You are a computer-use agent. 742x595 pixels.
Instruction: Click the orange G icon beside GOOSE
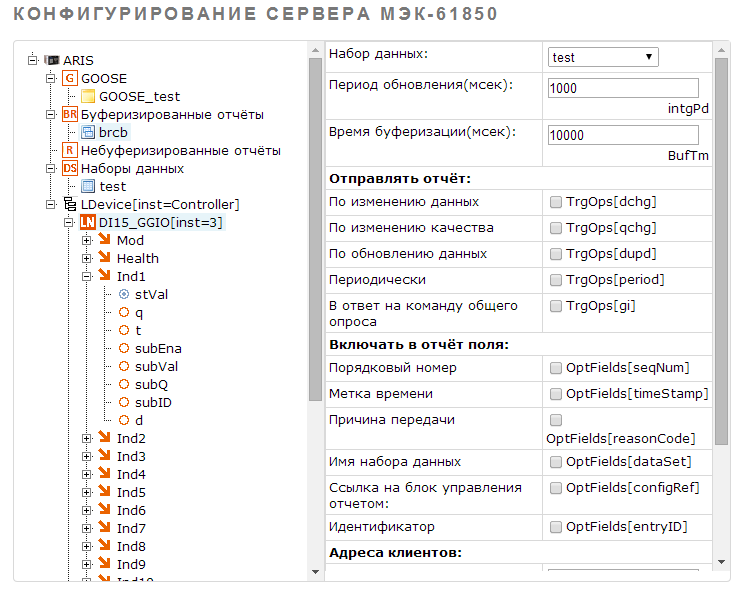coord(69,78)
